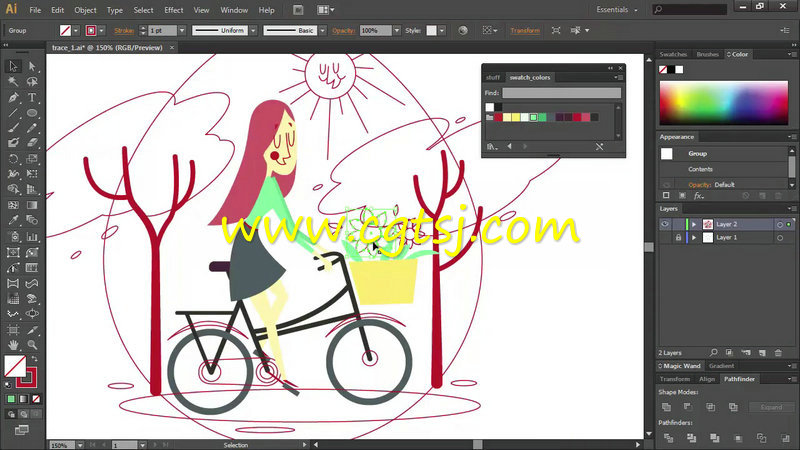Open stroke weight dropdown

[182, 31]
